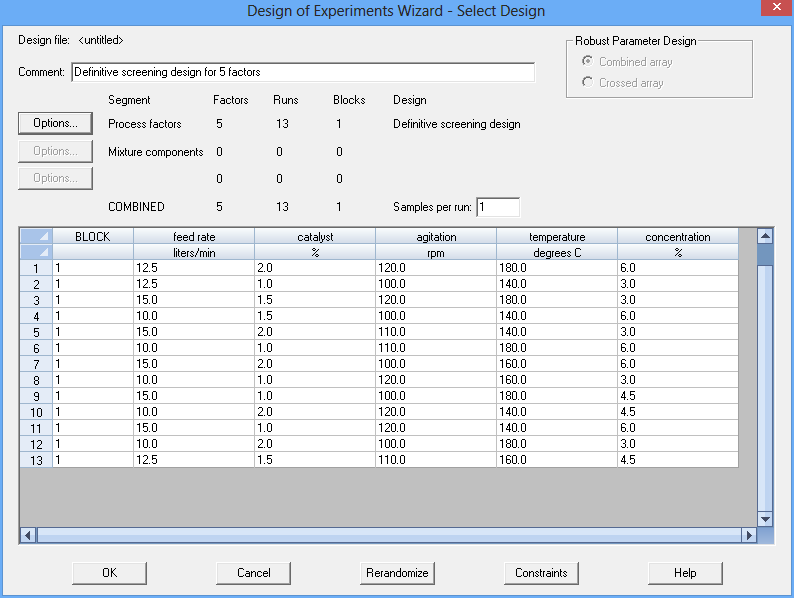Select the Crossed array radio button
794x598 pixels.
point(587,83)
